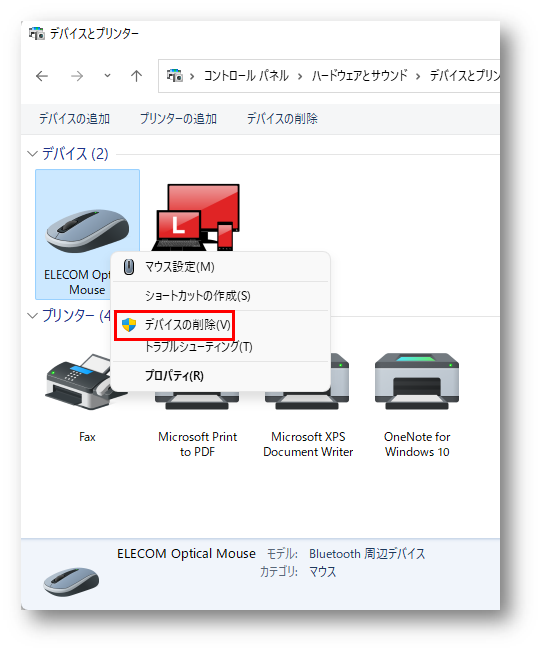542x652 pixels.
Task: Choose プロパティ(R) from context menu
Action: (220, 376)
